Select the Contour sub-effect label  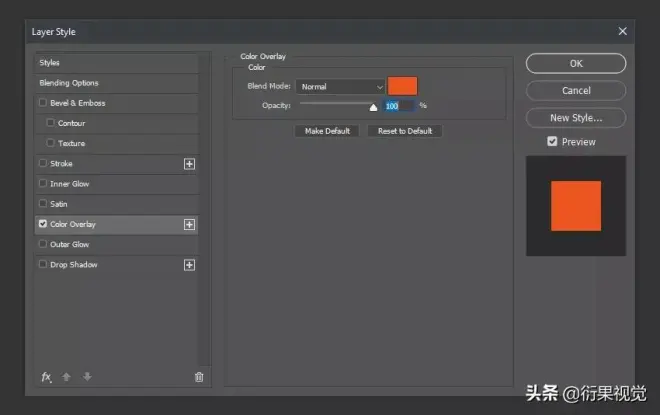72,123
